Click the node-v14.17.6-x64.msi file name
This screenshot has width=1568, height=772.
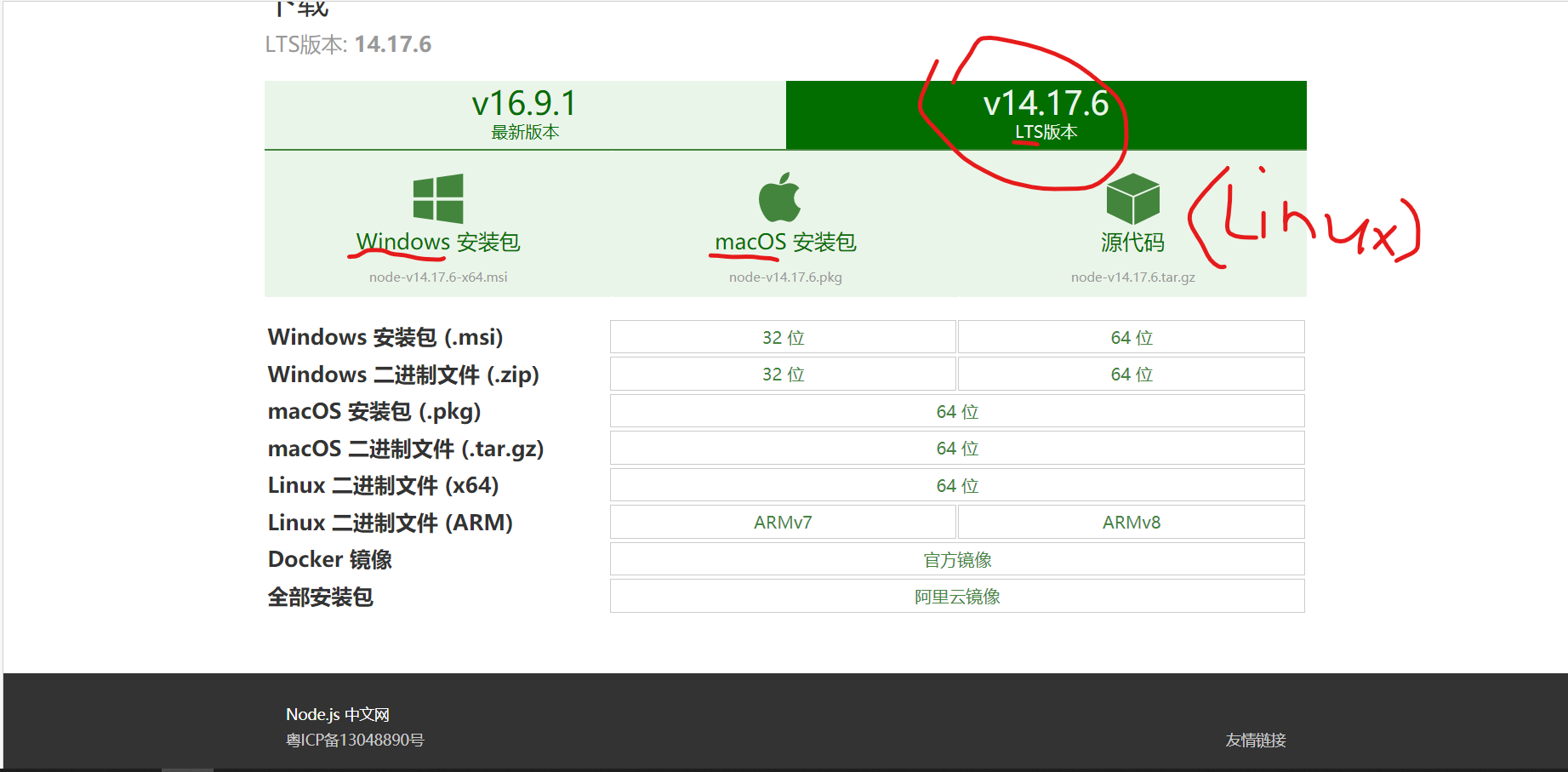tap(438, 277)
